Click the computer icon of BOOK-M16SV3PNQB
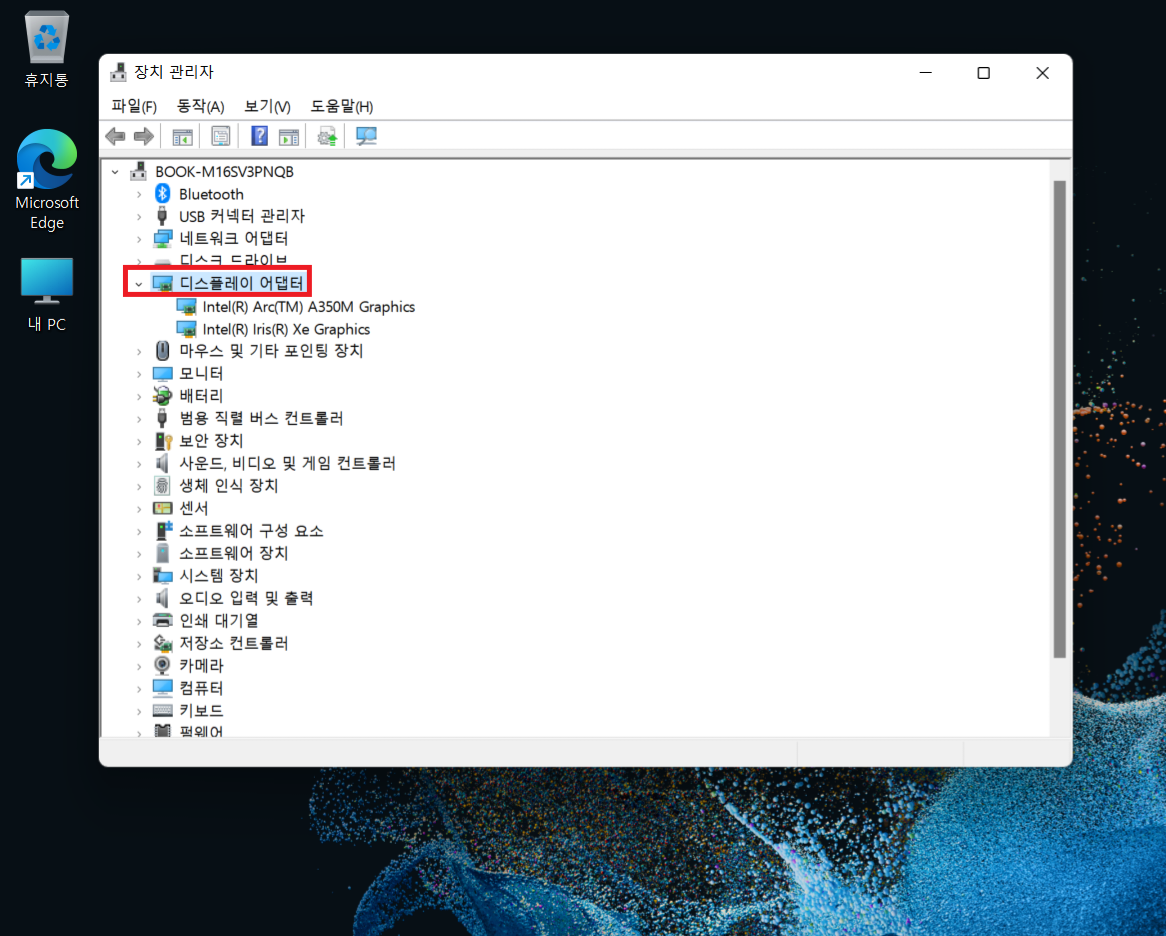Image resolution: width=1166 pixels, height=936 pixels. (x=139, y=171)
